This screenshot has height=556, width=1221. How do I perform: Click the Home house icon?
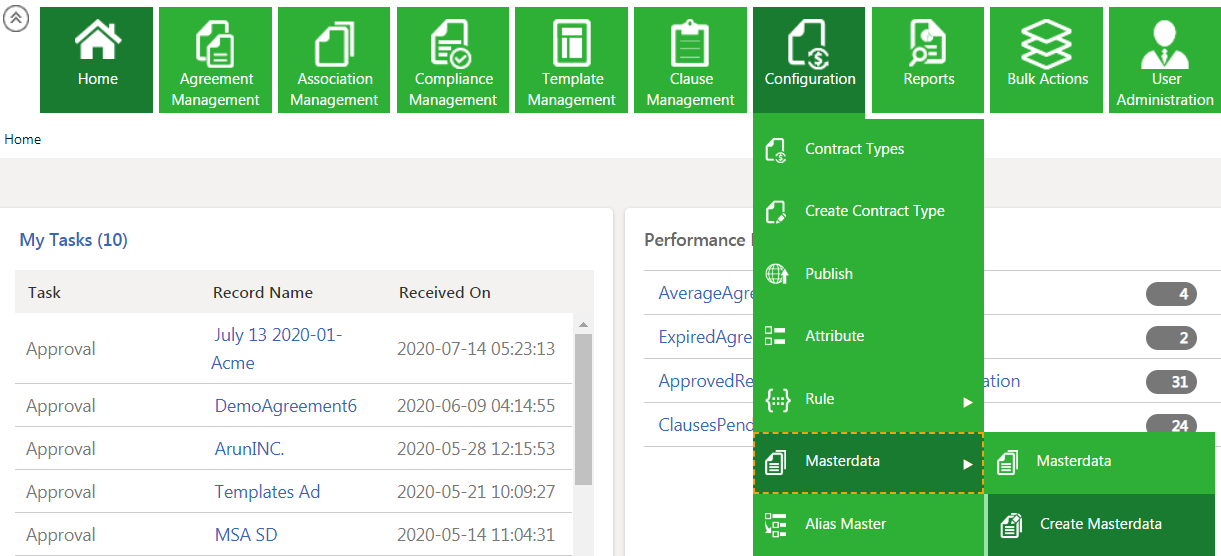(x=97, y=42)
